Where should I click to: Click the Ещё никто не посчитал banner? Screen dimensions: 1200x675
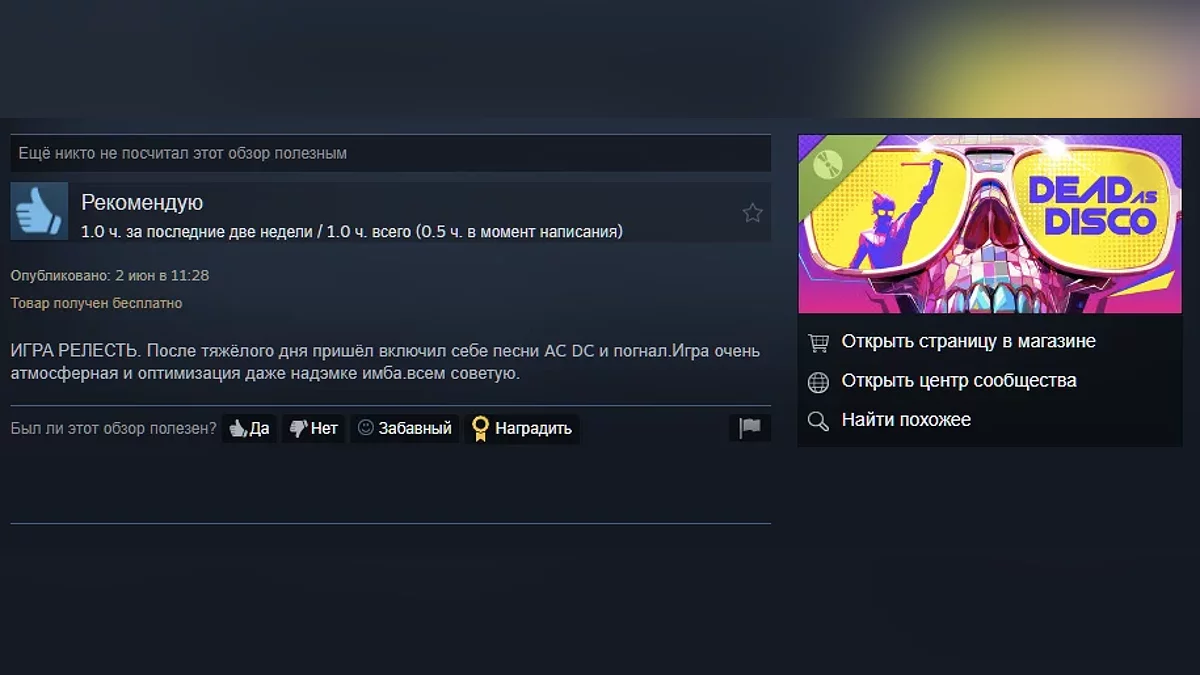click(391, 153)
